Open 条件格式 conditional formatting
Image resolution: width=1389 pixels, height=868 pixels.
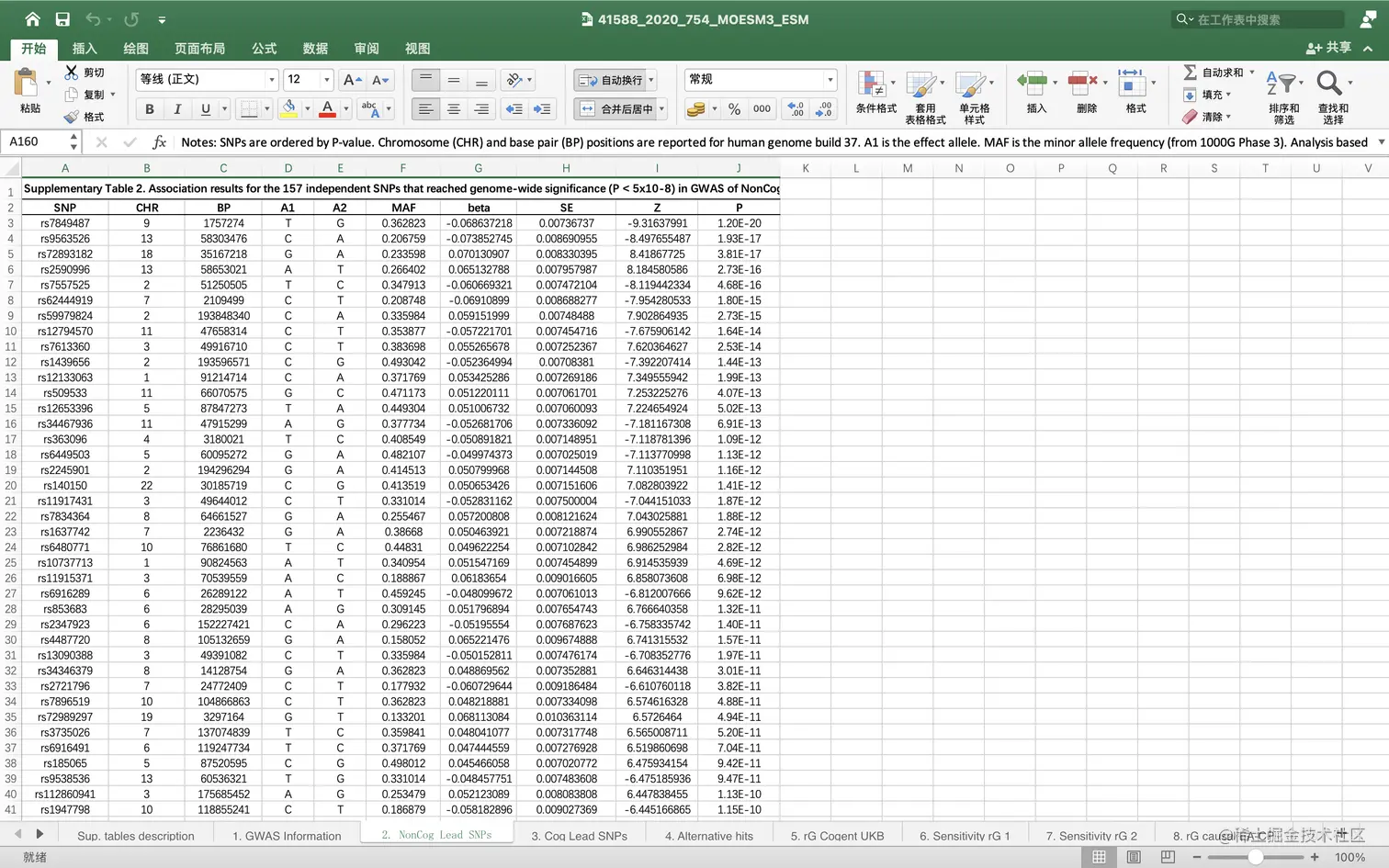click(875, 93)
